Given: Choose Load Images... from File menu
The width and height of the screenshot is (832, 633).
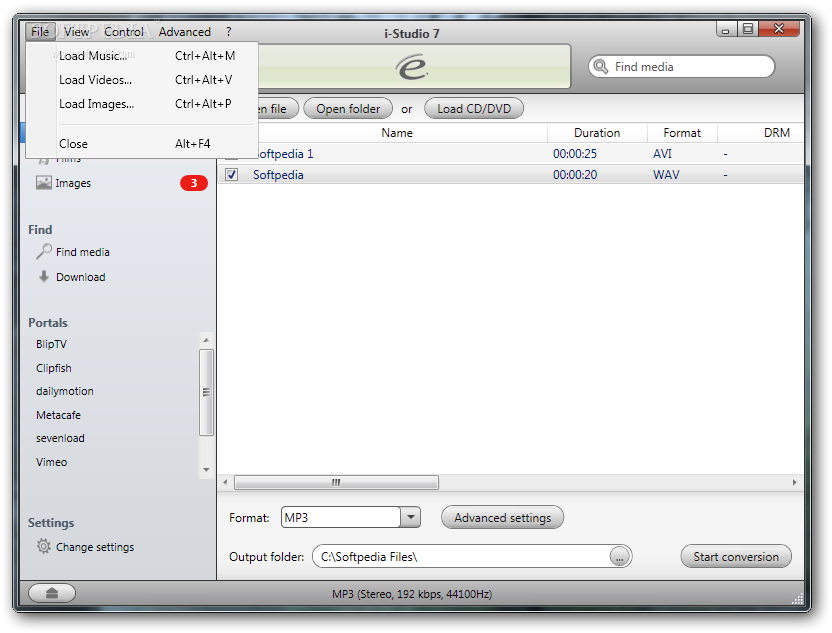Looking at the screenshot, I should [142, 104].
